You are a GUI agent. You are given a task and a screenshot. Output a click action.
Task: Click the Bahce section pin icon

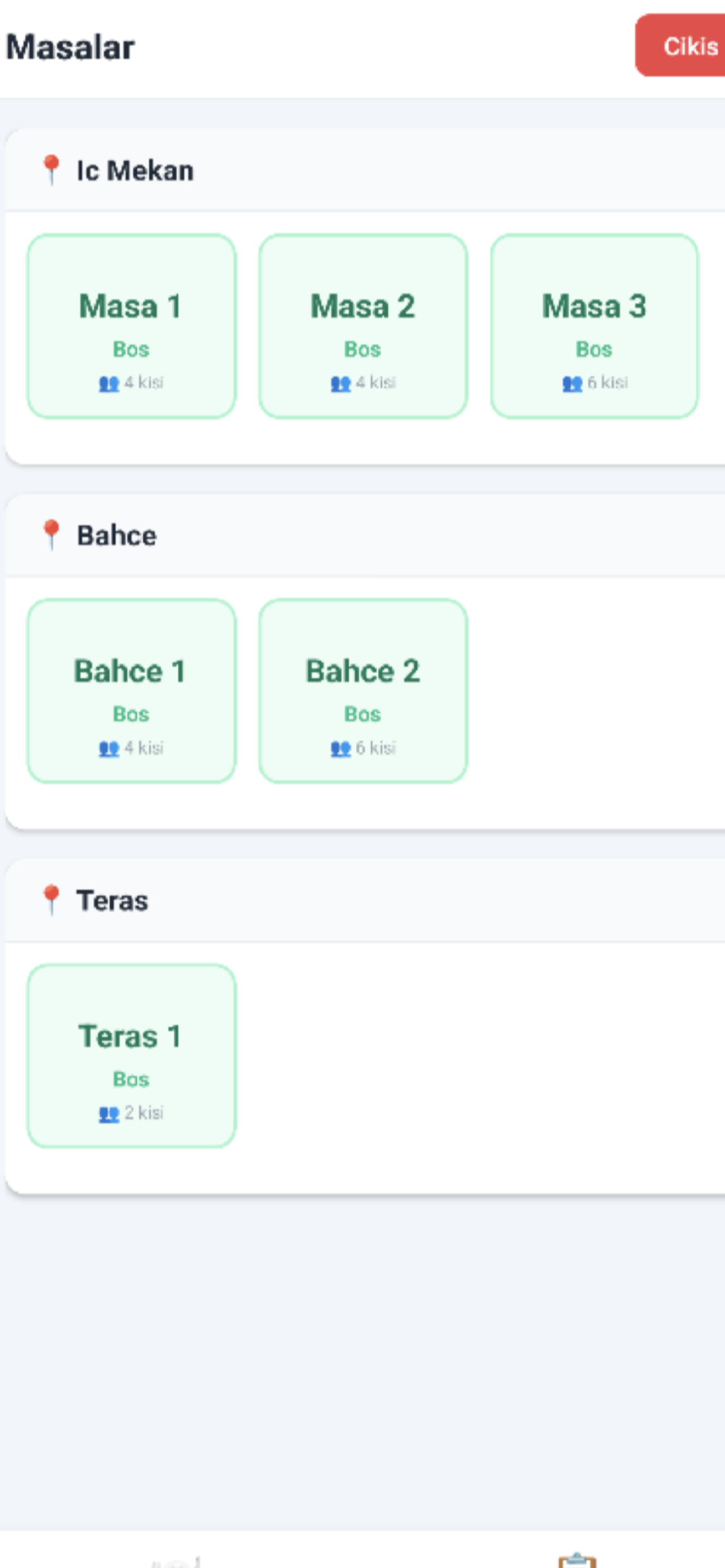[x=52, y=535]
